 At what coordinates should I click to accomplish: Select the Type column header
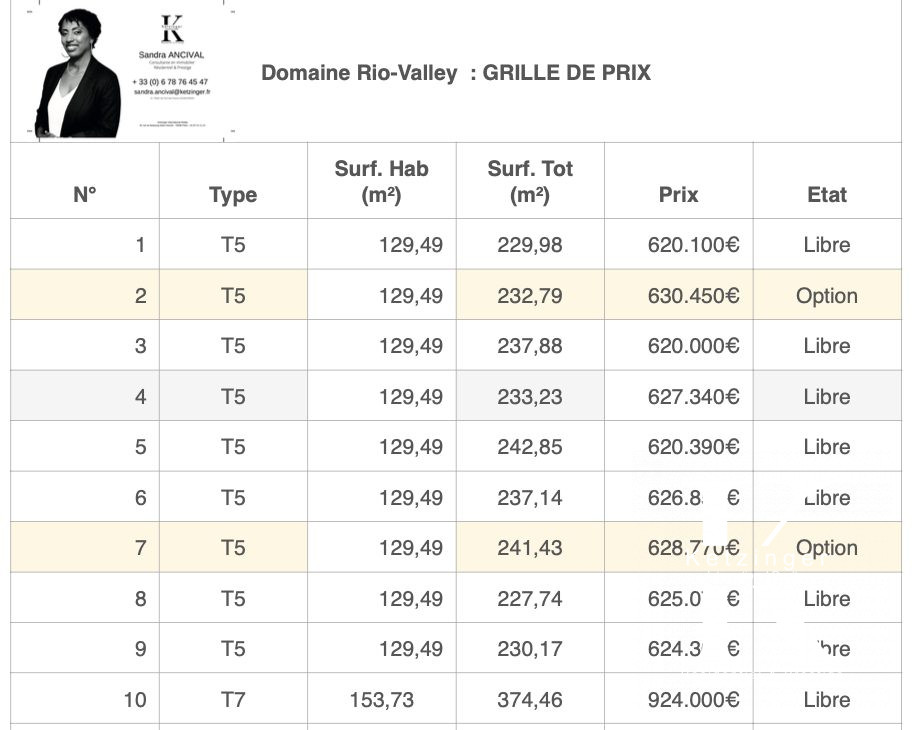233,195
